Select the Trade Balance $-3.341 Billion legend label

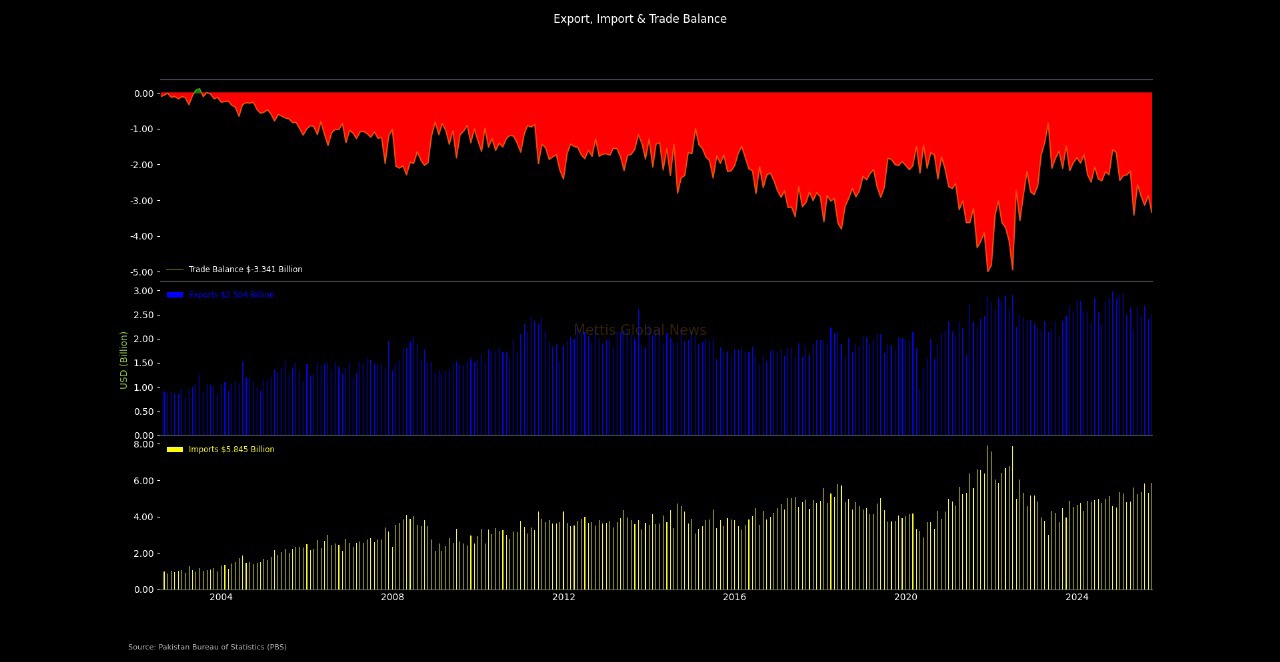pos(245,269)
